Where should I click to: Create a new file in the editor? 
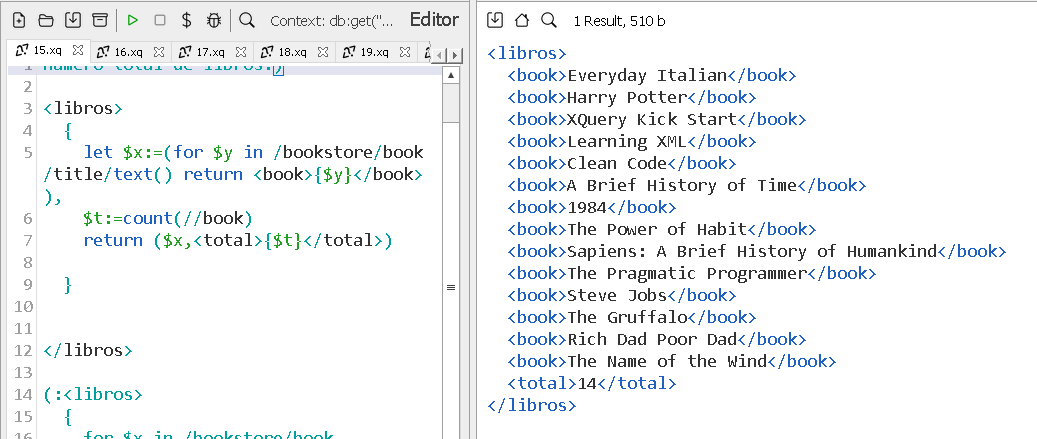(19, 20)
